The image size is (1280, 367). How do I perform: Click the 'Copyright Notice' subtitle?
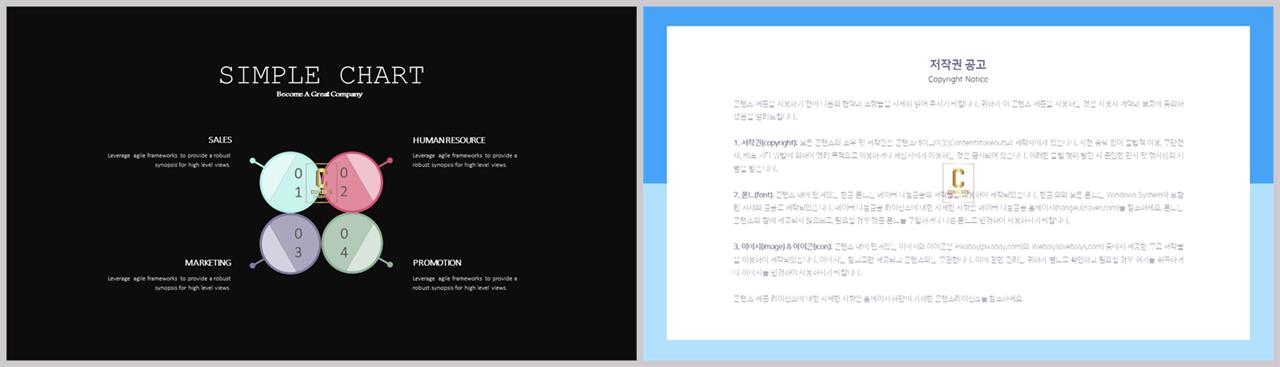pos(958,79)
